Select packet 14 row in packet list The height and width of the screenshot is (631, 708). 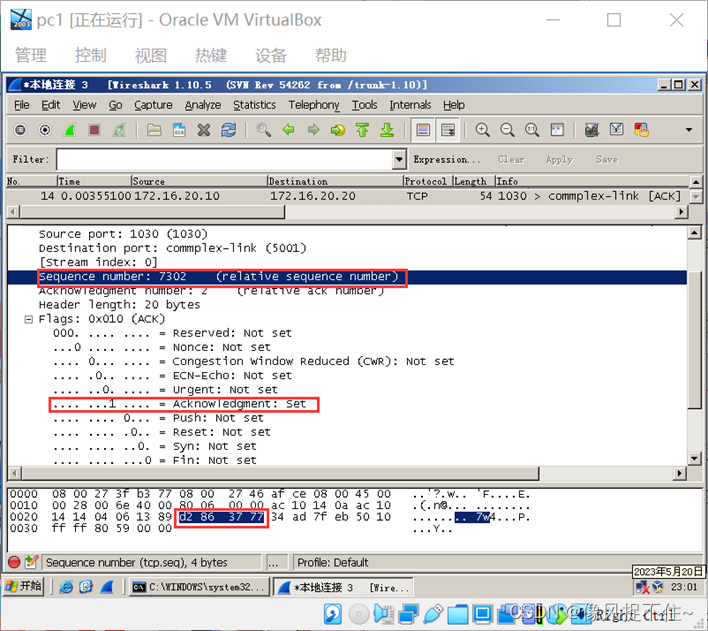(348, 196)
